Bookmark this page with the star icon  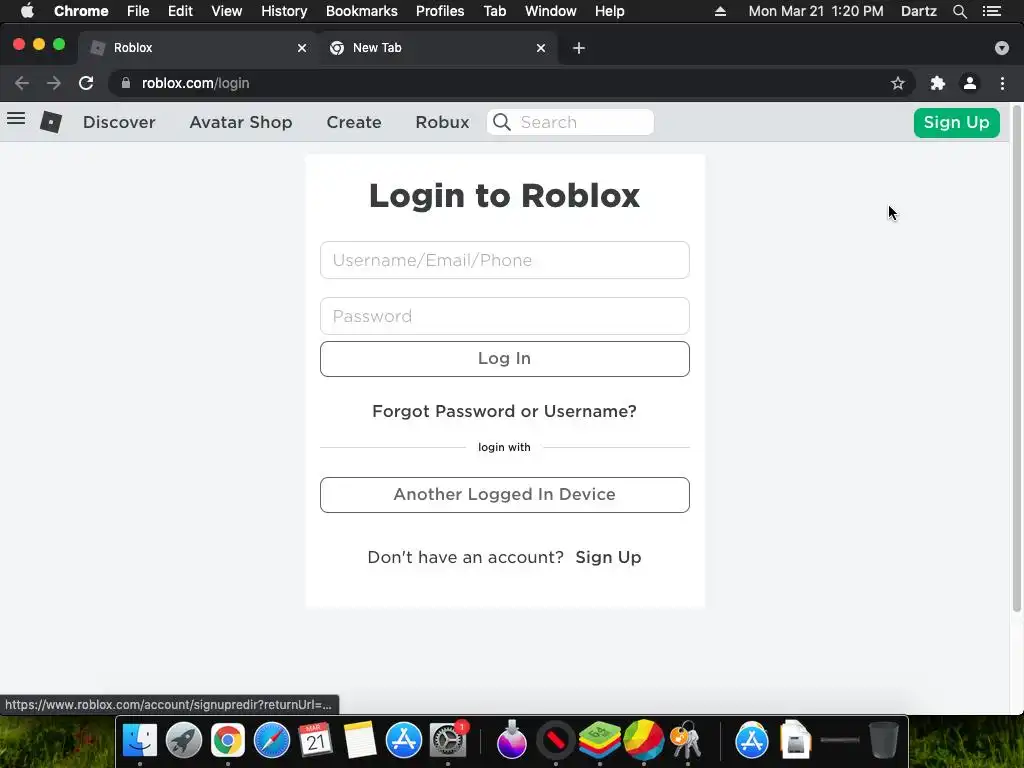[898, 83]
